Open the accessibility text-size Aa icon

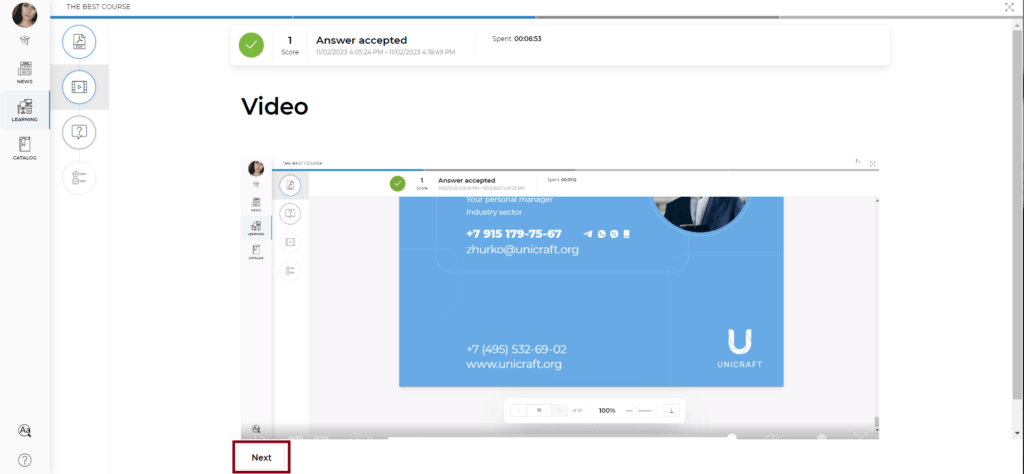[25, 430]
